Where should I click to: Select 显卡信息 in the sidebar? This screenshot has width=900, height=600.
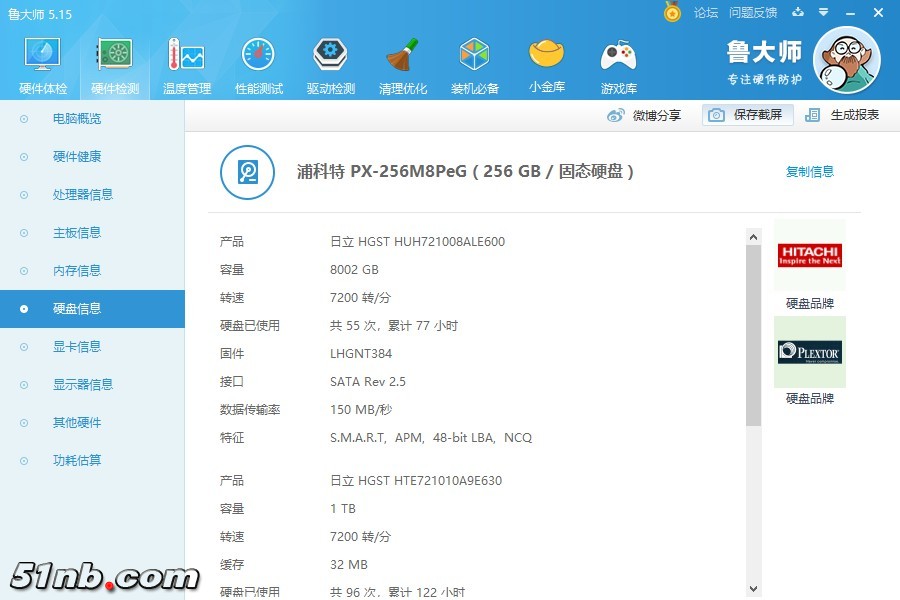click(x=77, y=347)
